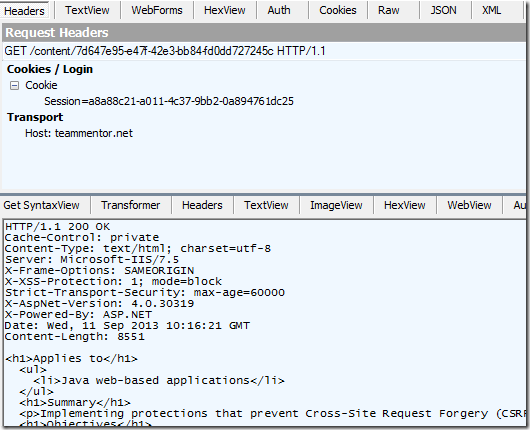Open the Get SyntaxView response tab
Viewport: 530px width, 430px height.
click(41, 205)
